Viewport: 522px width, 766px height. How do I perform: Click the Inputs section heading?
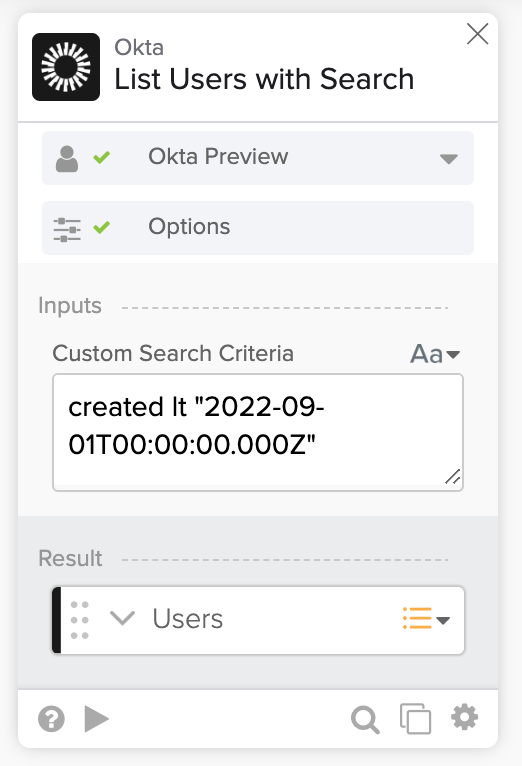70,306
